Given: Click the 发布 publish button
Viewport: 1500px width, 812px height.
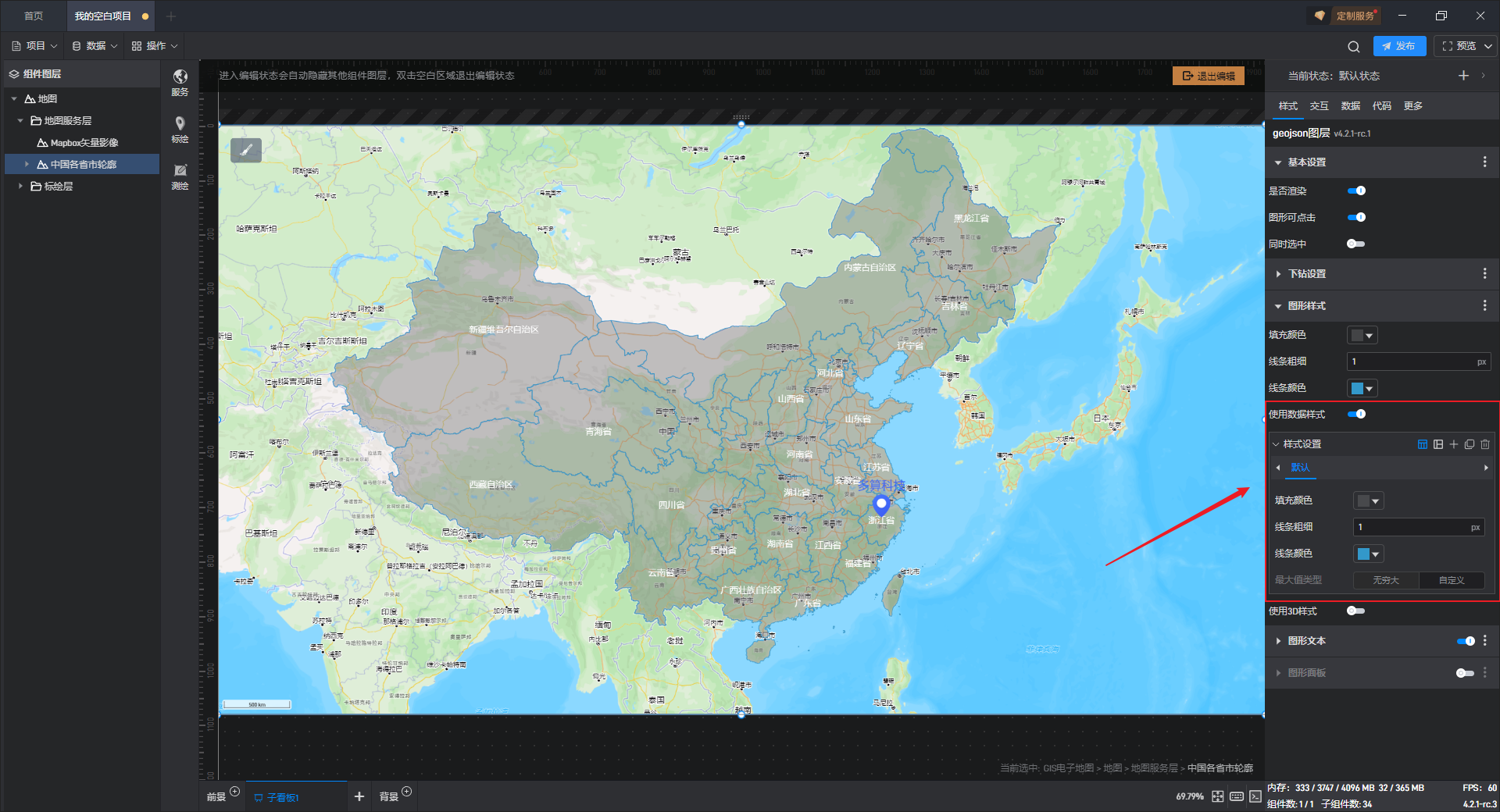Looking at the screenshot, I should click(x=1399, y=46).
